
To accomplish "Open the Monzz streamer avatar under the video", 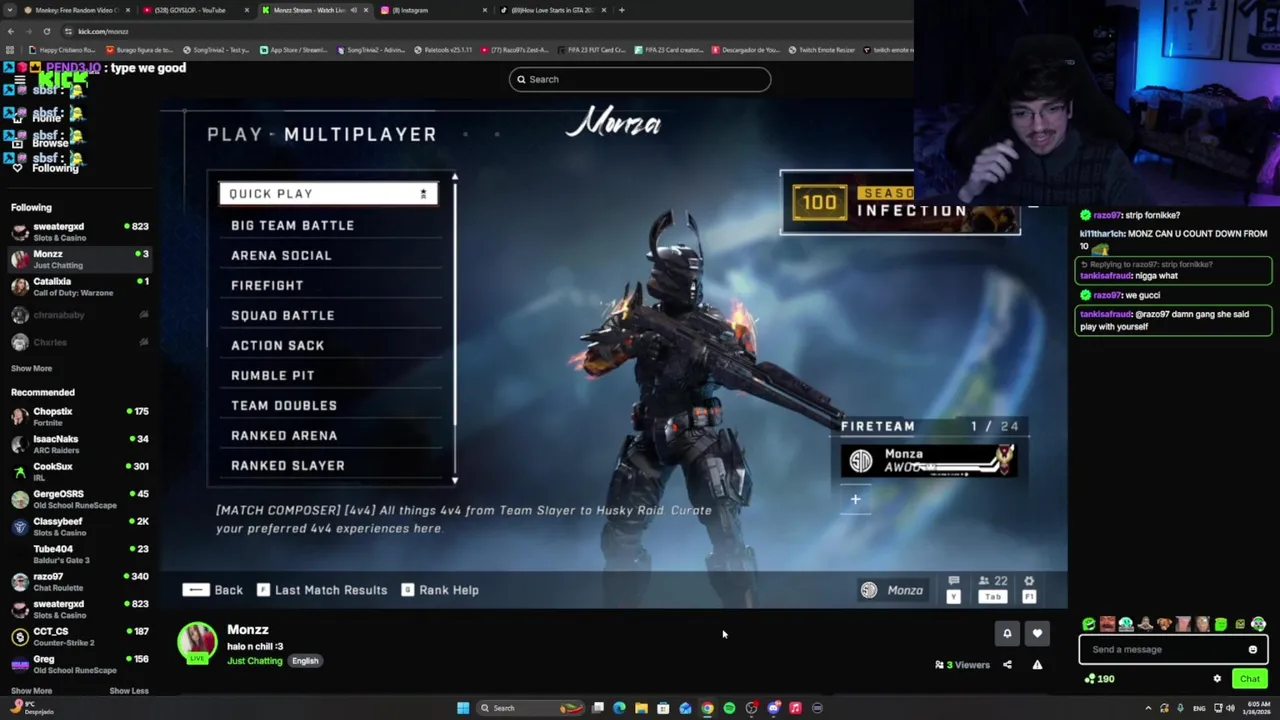I will coord(197,642).
